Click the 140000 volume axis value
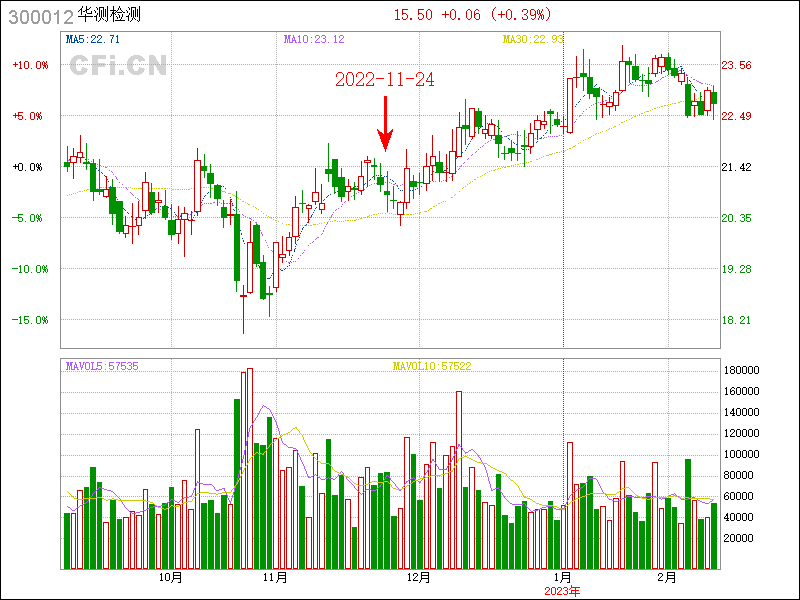 742,412
